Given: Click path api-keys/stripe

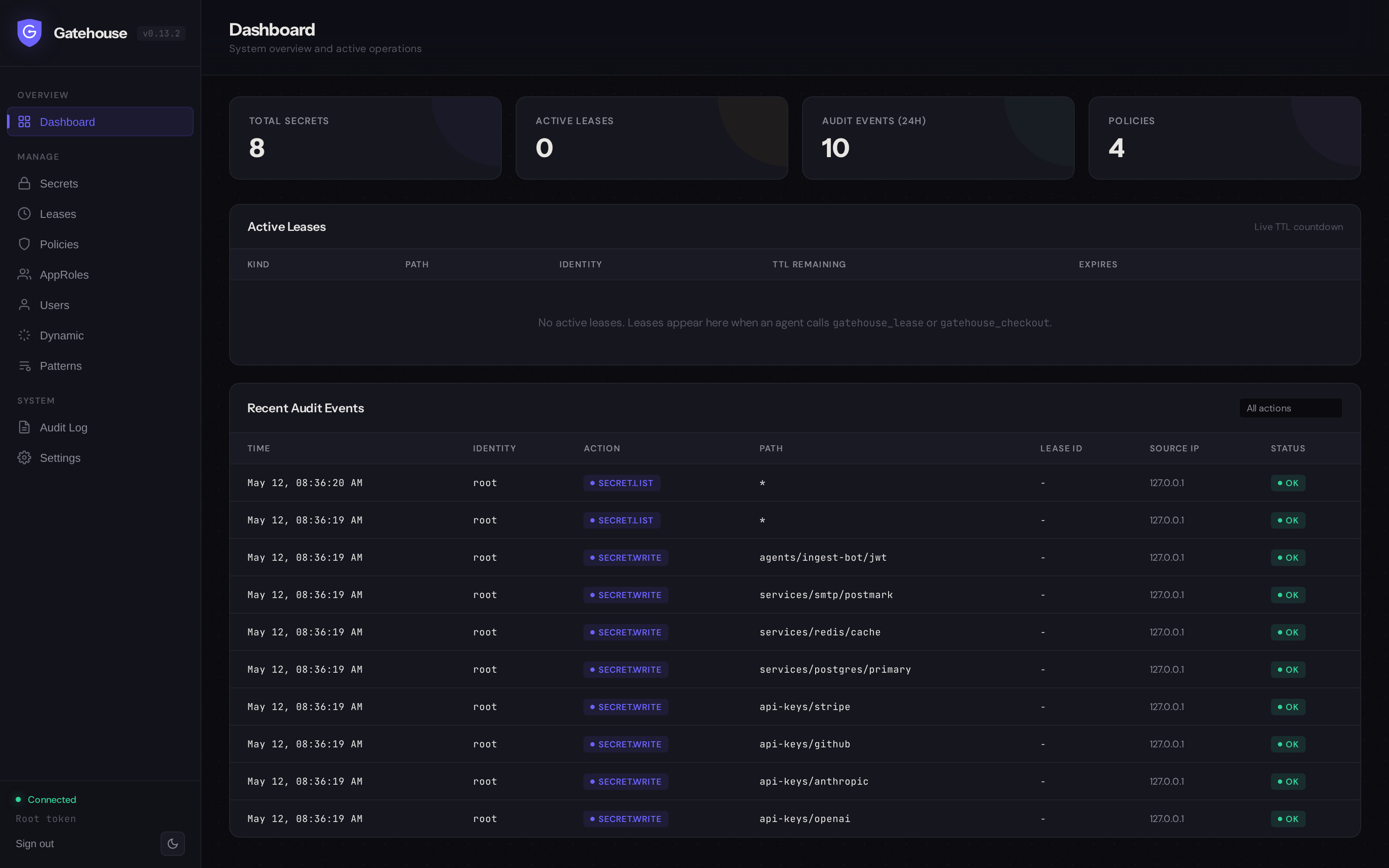Looking at the screenshot, I should (x=805, y=707).
